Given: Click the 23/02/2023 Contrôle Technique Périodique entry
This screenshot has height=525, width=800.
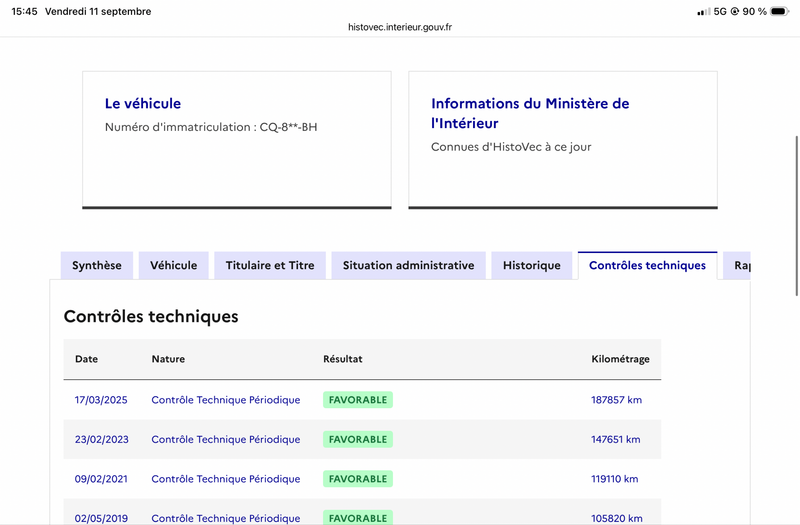Looking at the screenshot, I should [226, 439].
